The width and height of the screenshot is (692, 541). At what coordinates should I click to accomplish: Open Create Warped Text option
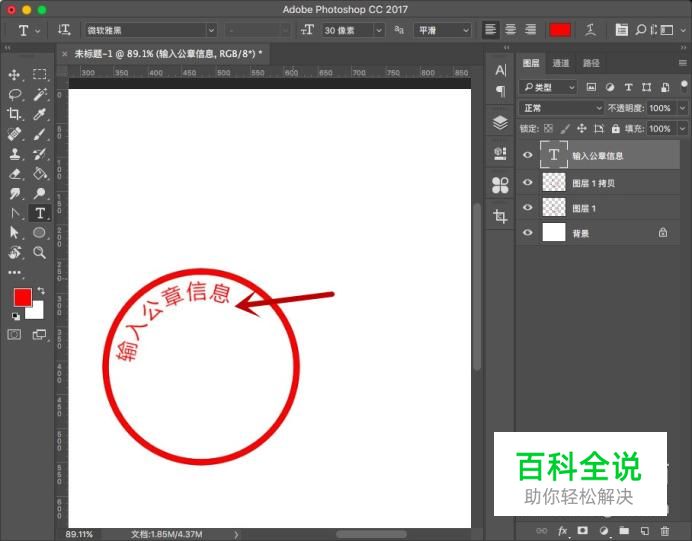[x=590, y=30]
